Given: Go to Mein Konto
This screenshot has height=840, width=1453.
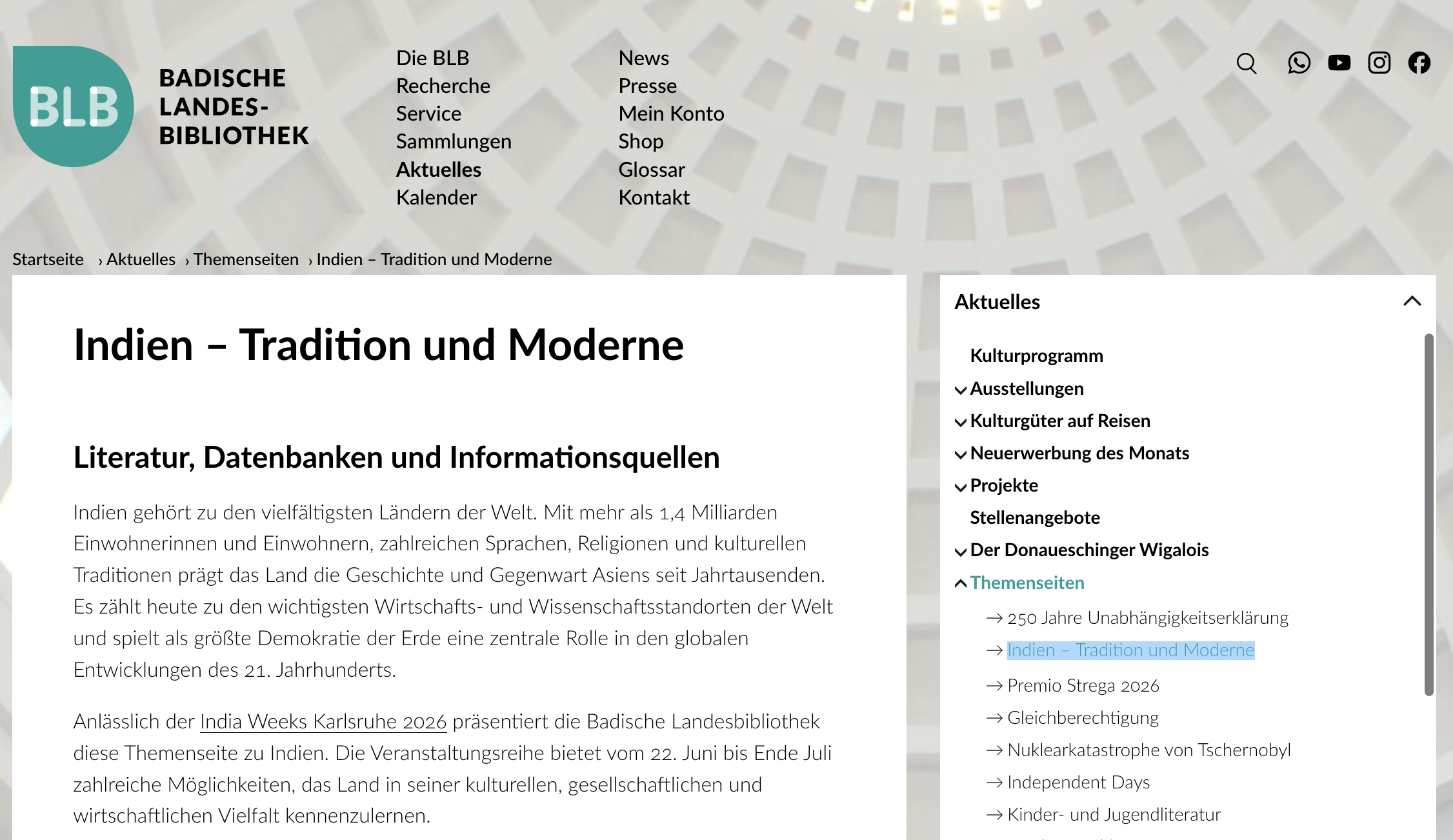Looking at the screenshot, I should coord(671,114).
